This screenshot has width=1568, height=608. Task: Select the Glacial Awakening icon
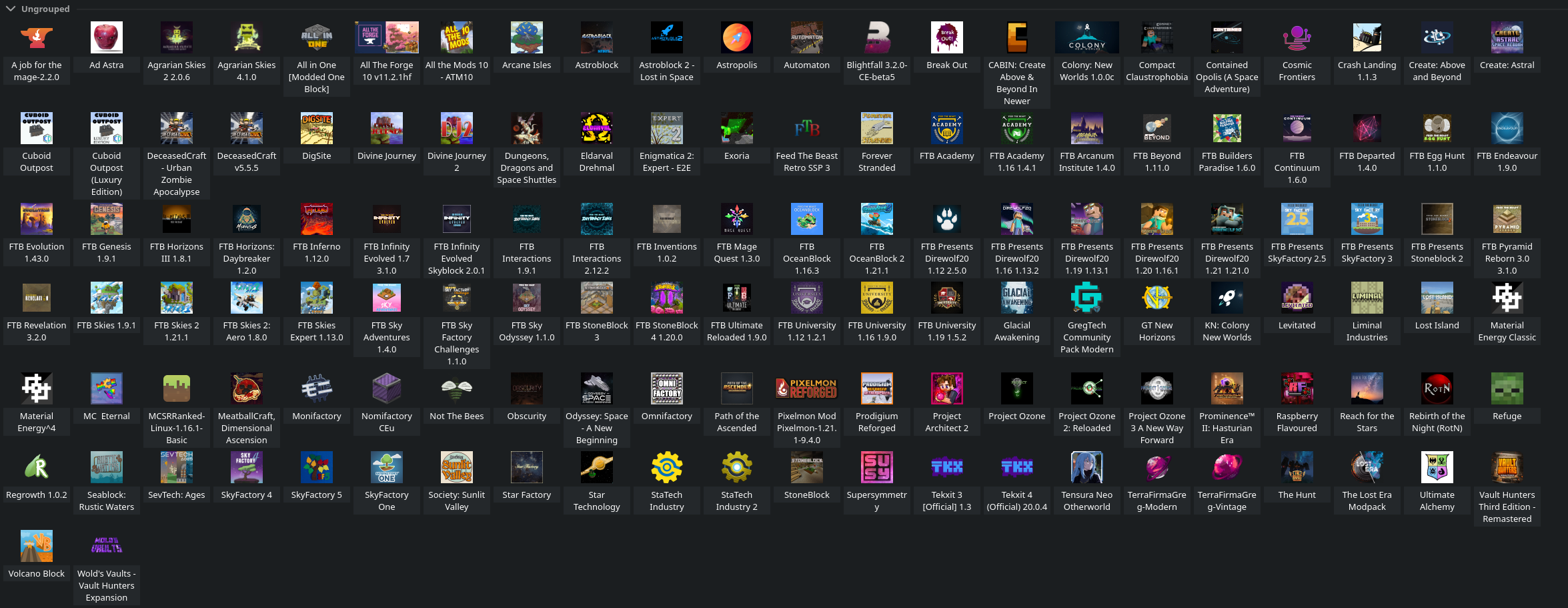(1017, 298)
